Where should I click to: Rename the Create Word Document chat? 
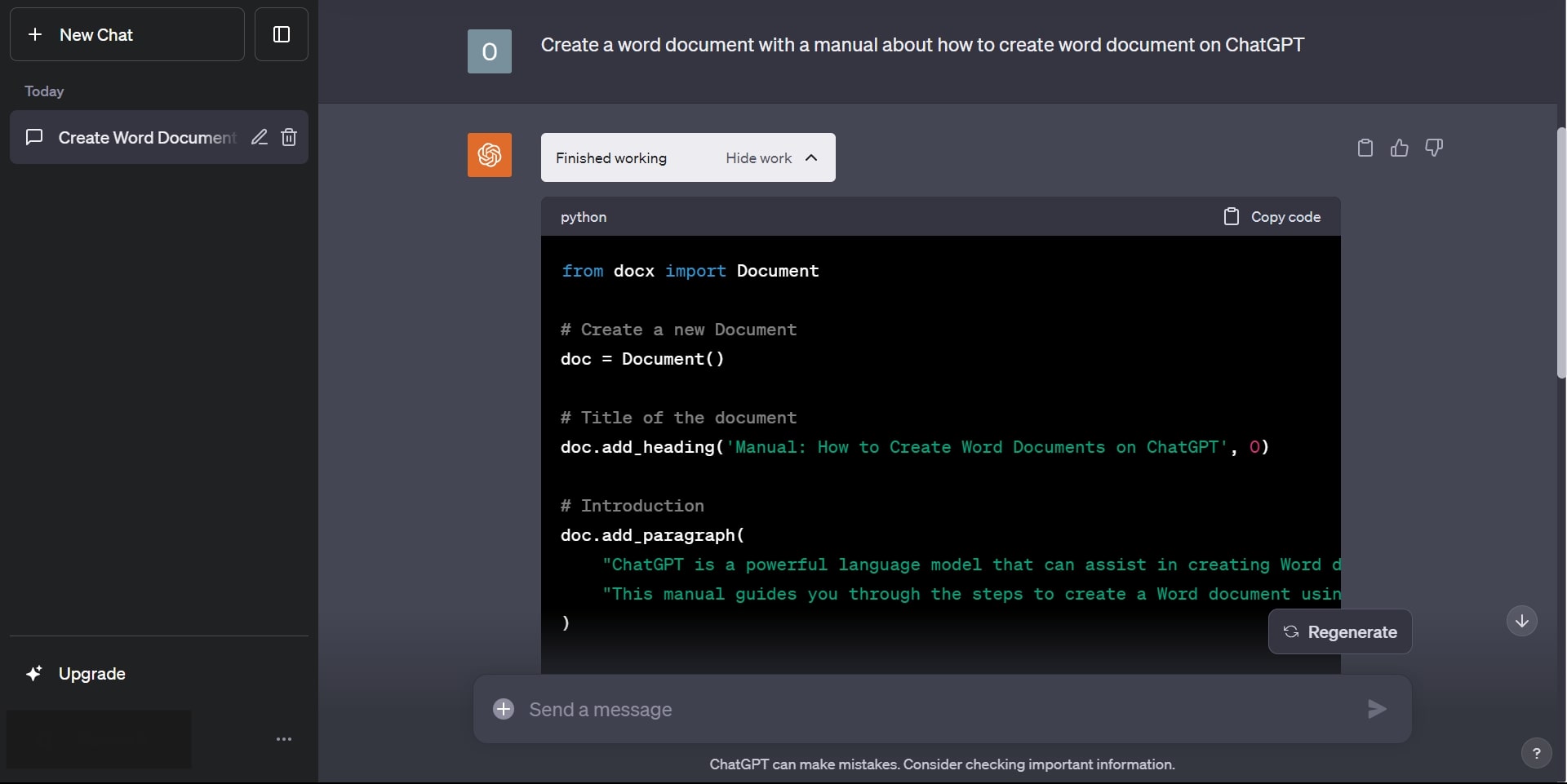coord(259,137)
